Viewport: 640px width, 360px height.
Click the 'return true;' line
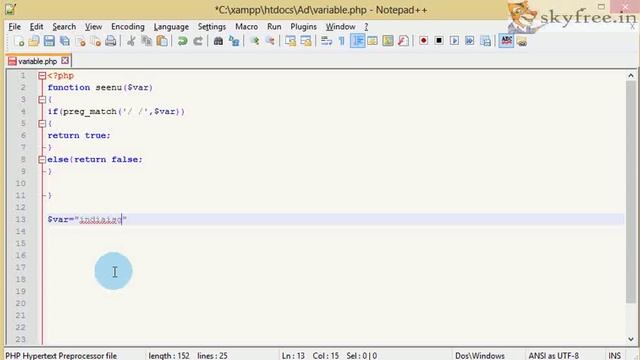(x=79, y=136)
